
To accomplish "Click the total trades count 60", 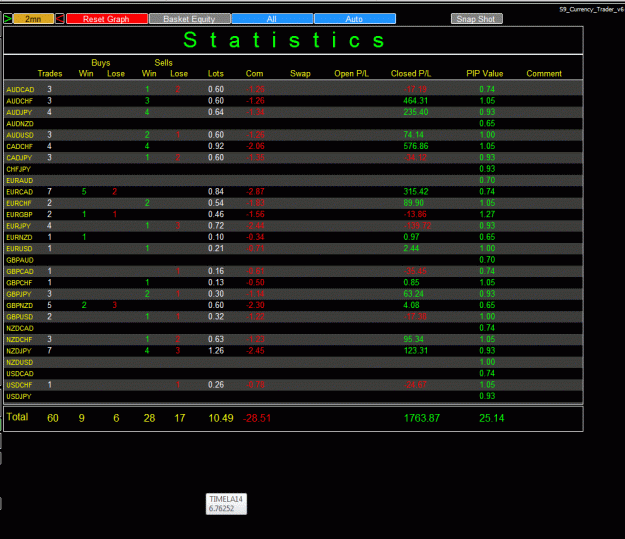I will [53, 418].
